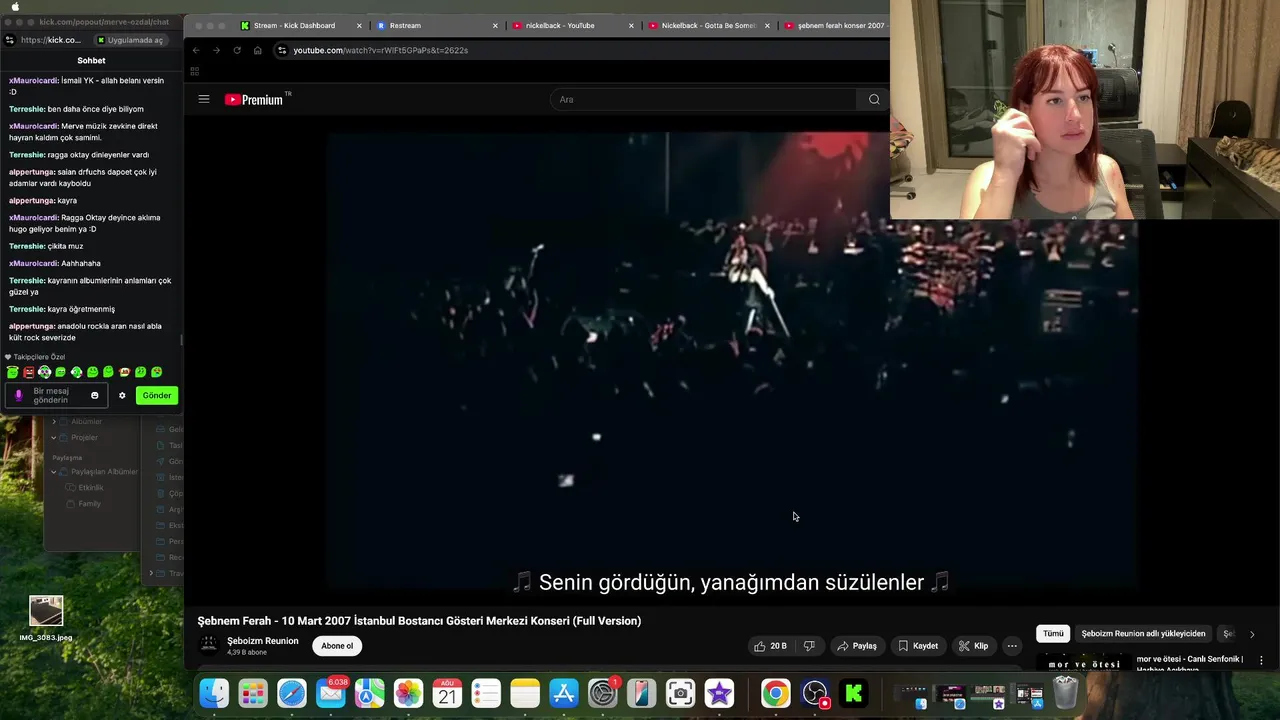Open Mail from the Dock
This screenshot has width=1280, height=720.
(x=331, y=693)
